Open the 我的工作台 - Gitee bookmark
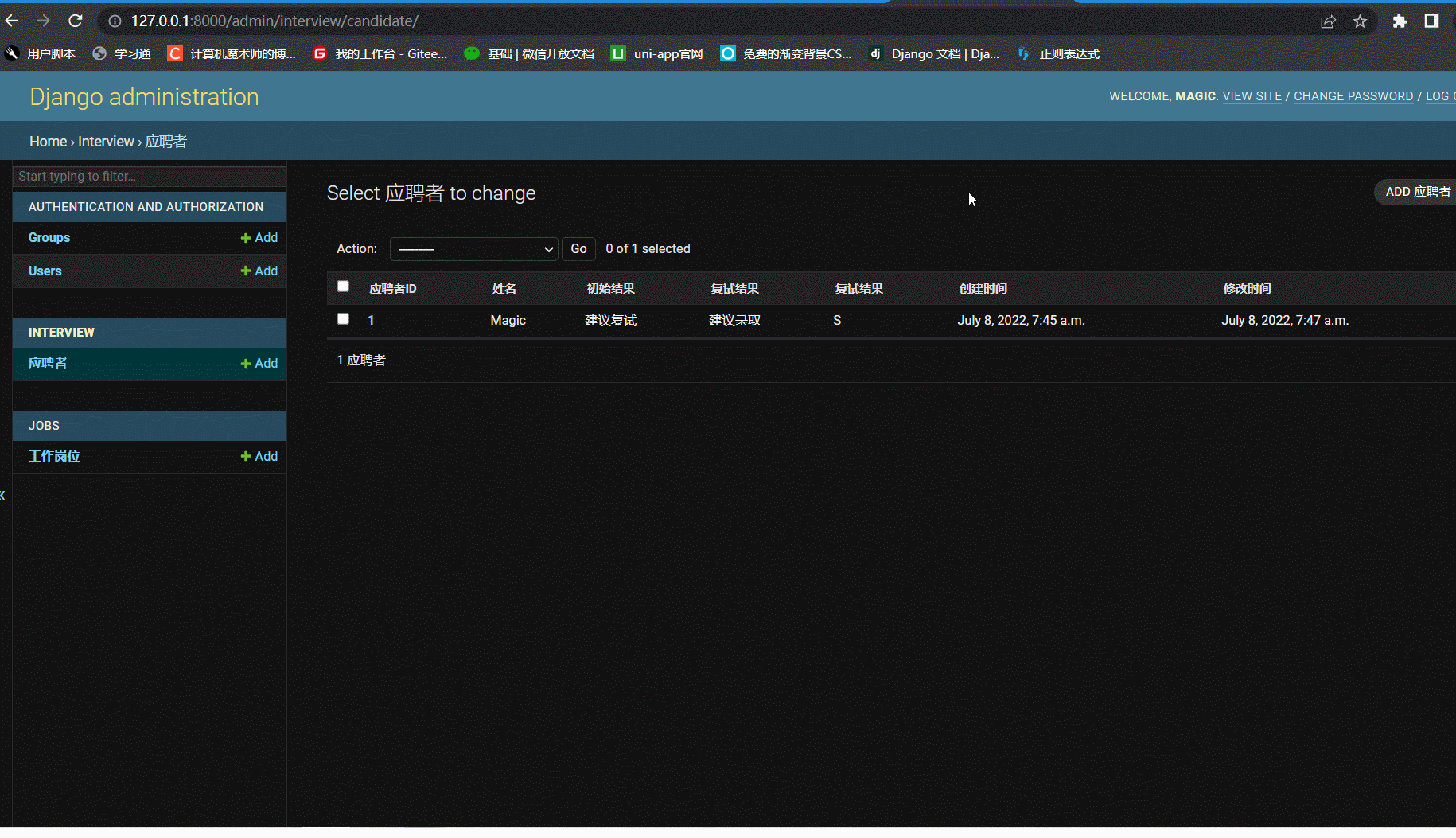Image resolution: width=1456 pixels, height=838 pixels. click(380, 53)
